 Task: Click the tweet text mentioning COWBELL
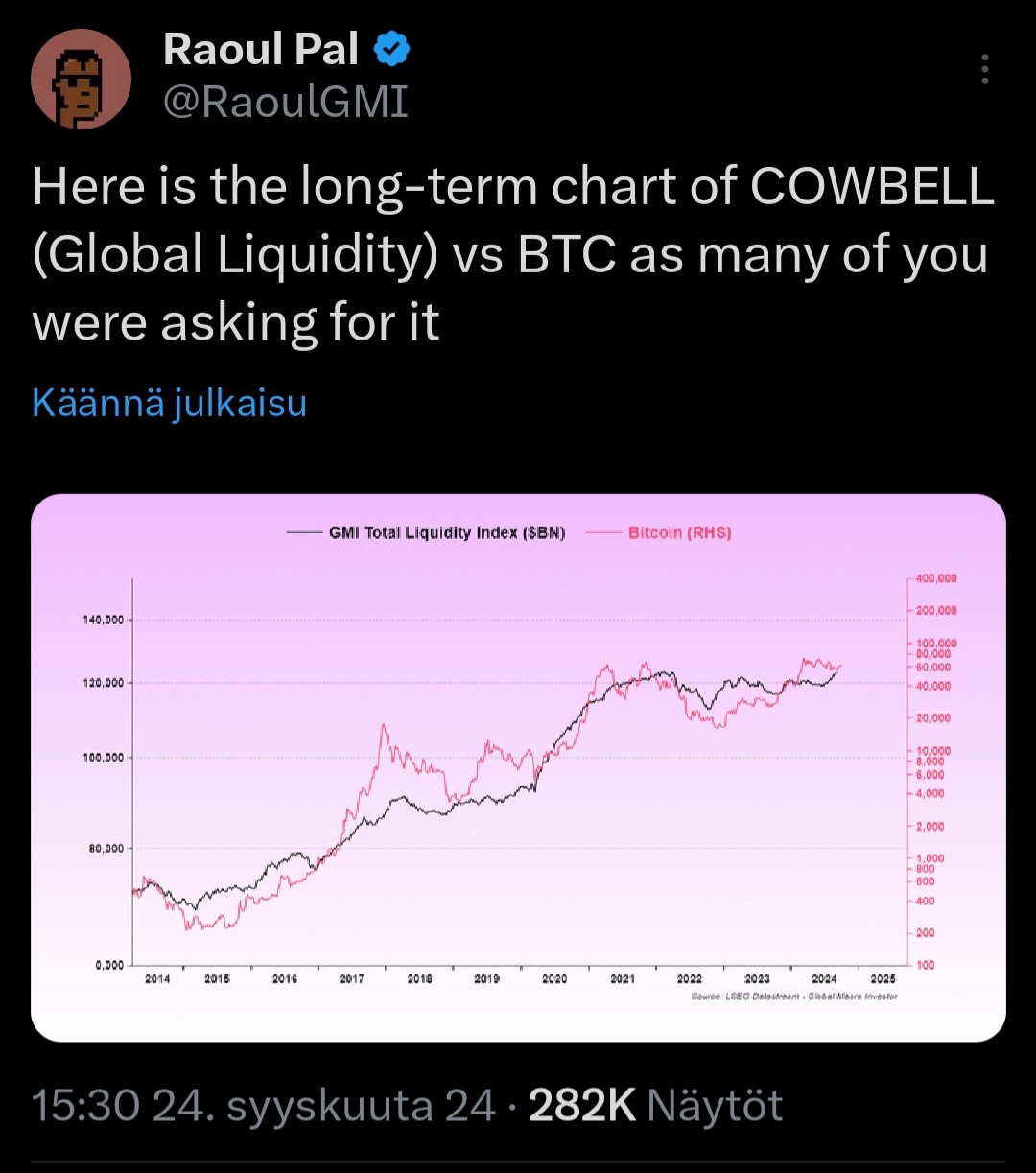coord(513,256)
